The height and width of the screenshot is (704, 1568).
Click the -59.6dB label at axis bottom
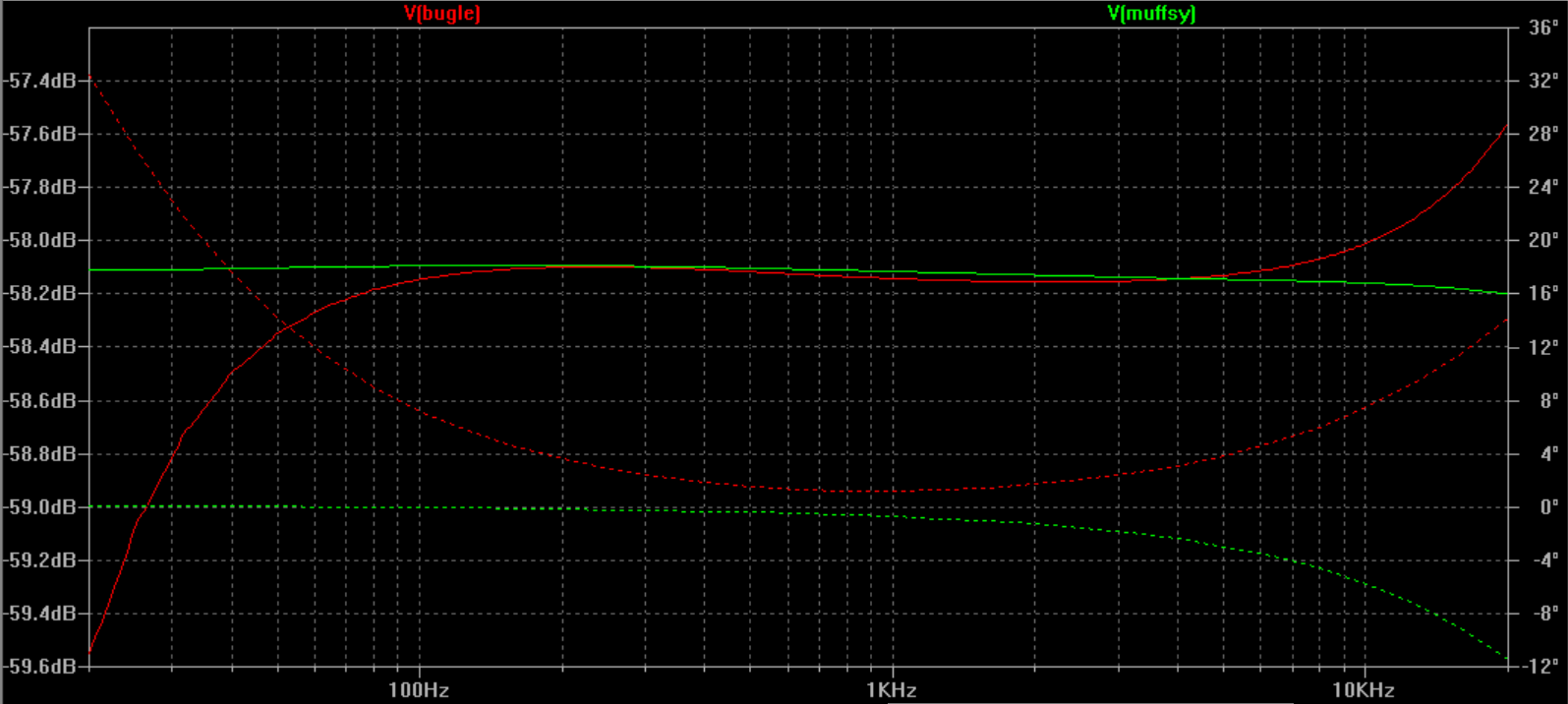coord(40,667)
